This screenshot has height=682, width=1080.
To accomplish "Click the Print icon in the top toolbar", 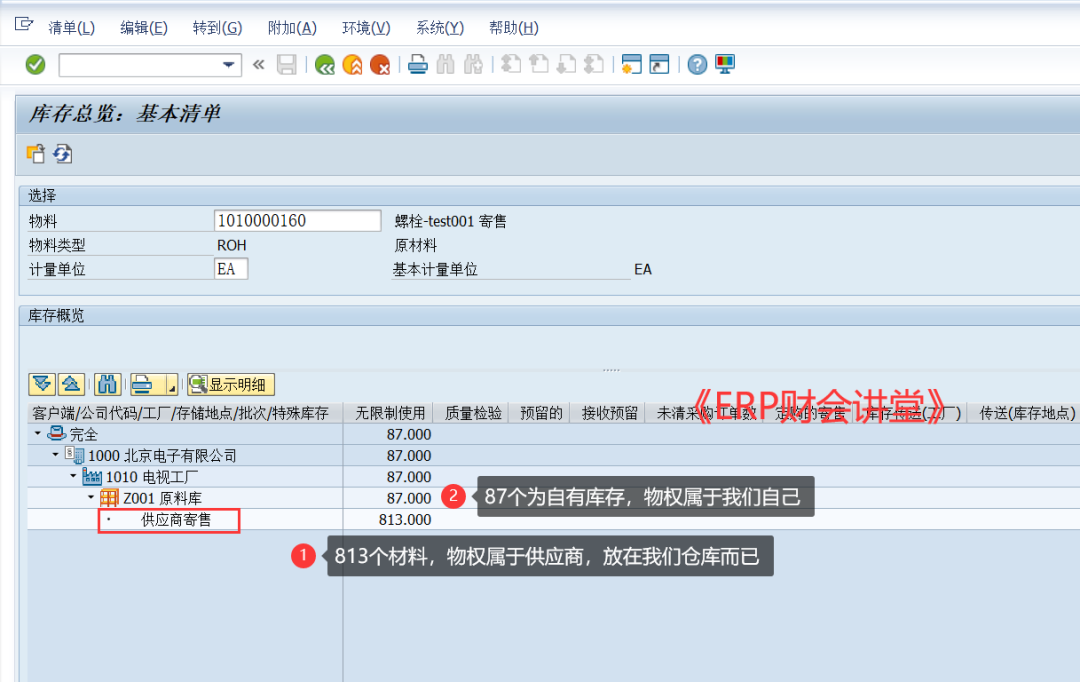I will tap(418, 65).
